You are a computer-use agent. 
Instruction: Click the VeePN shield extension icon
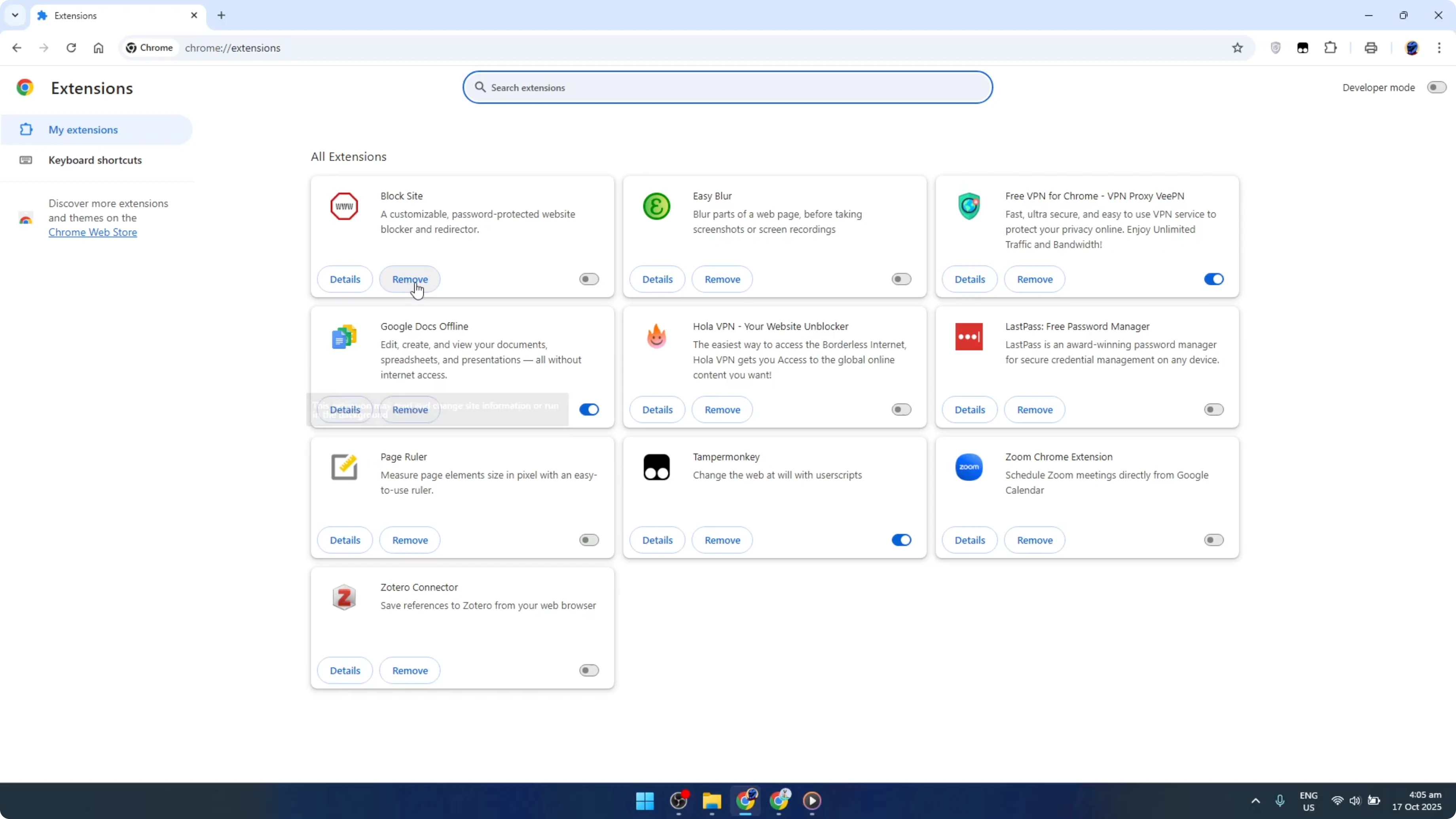pos(969,206)
